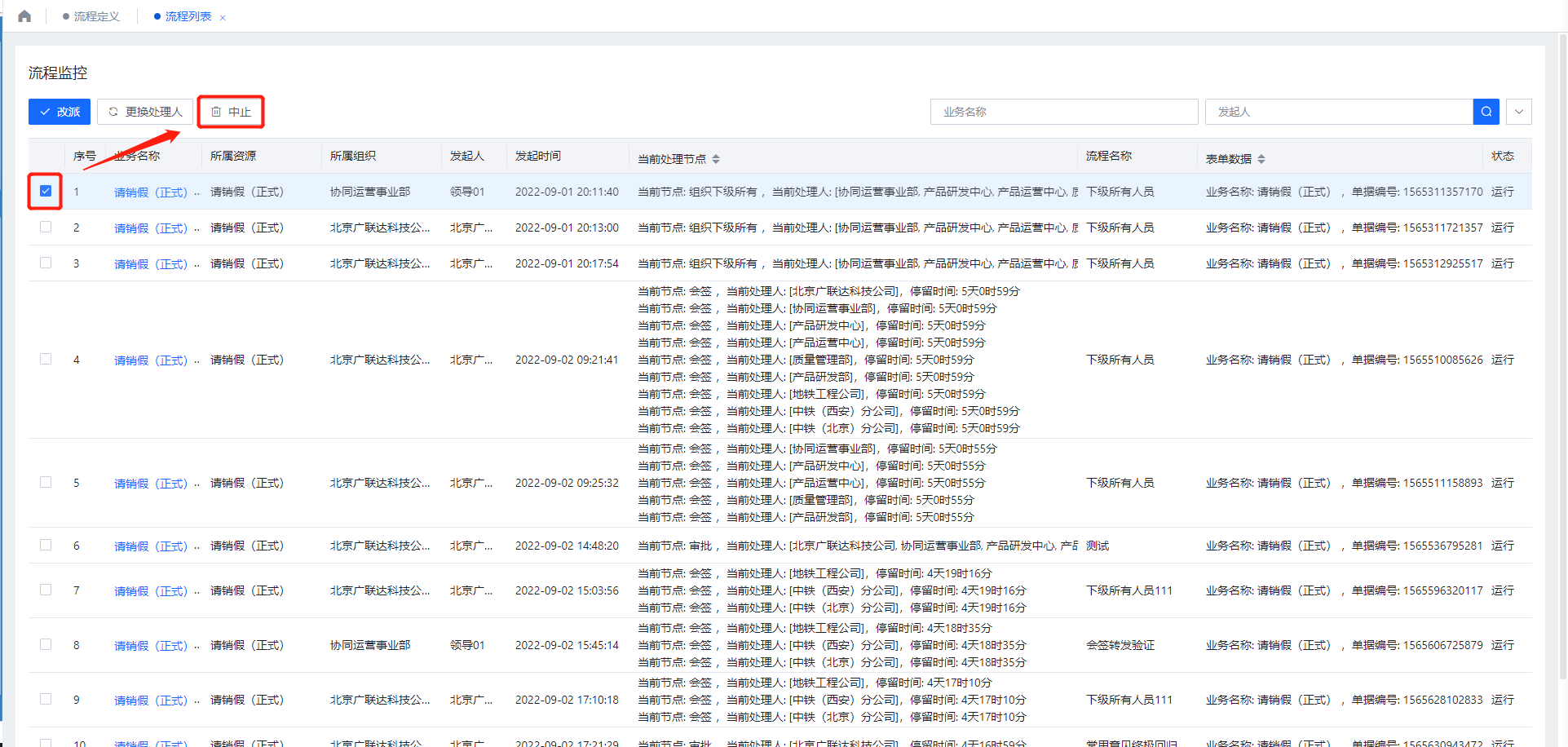Click the 所属资源 column header

[233, 156]
